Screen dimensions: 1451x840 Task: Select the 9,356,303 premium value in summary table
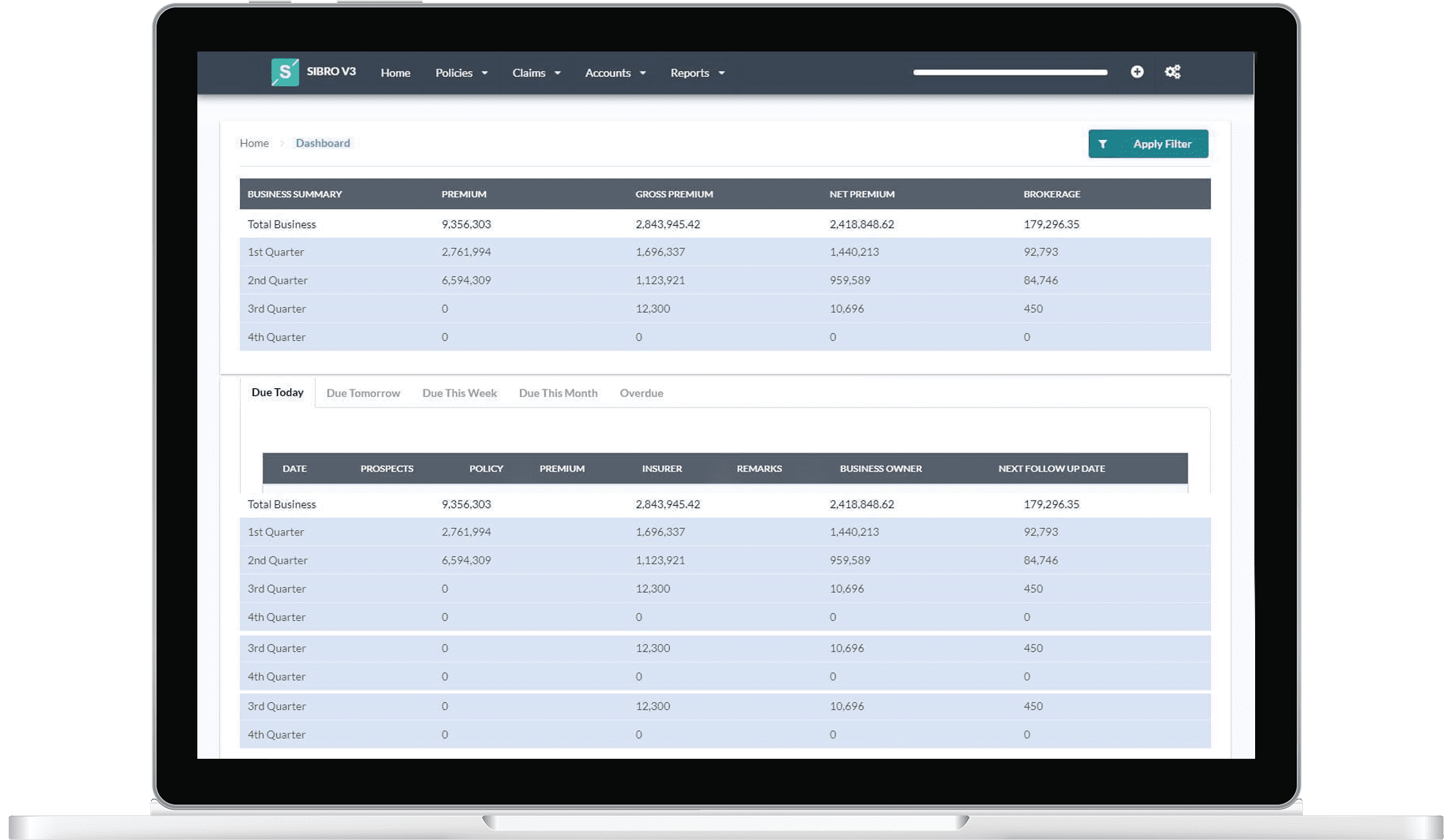click(466, 224)
